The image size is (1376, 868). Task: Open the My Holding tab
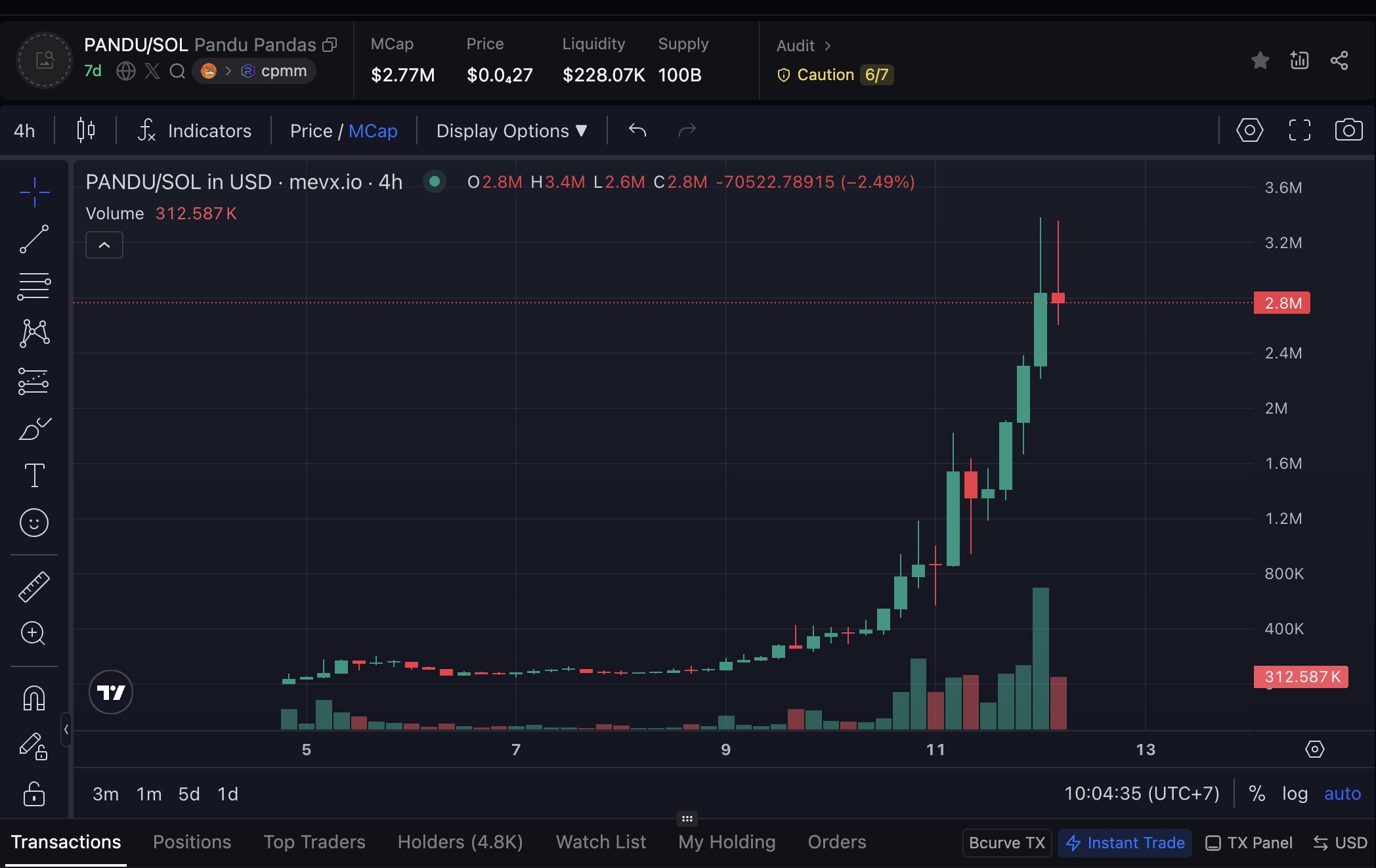click(727, 842)
